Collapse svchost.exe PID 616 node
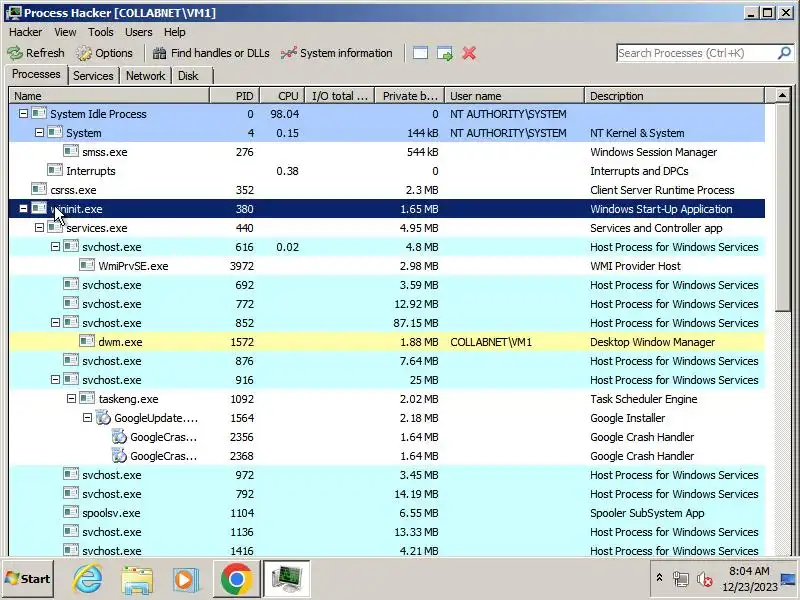This screenshot has height=600, width=800. pyautogui.click(x=56, y=246)
